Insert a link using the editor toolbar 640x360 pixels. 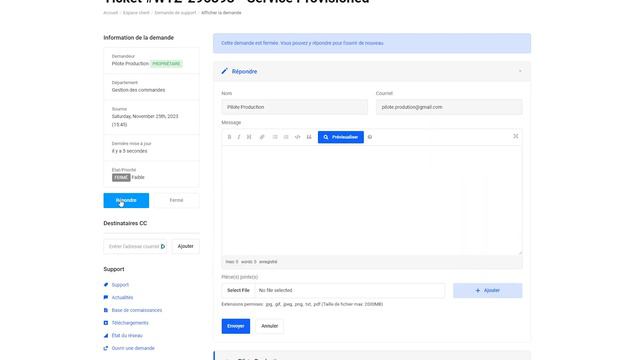coord(262,137)
